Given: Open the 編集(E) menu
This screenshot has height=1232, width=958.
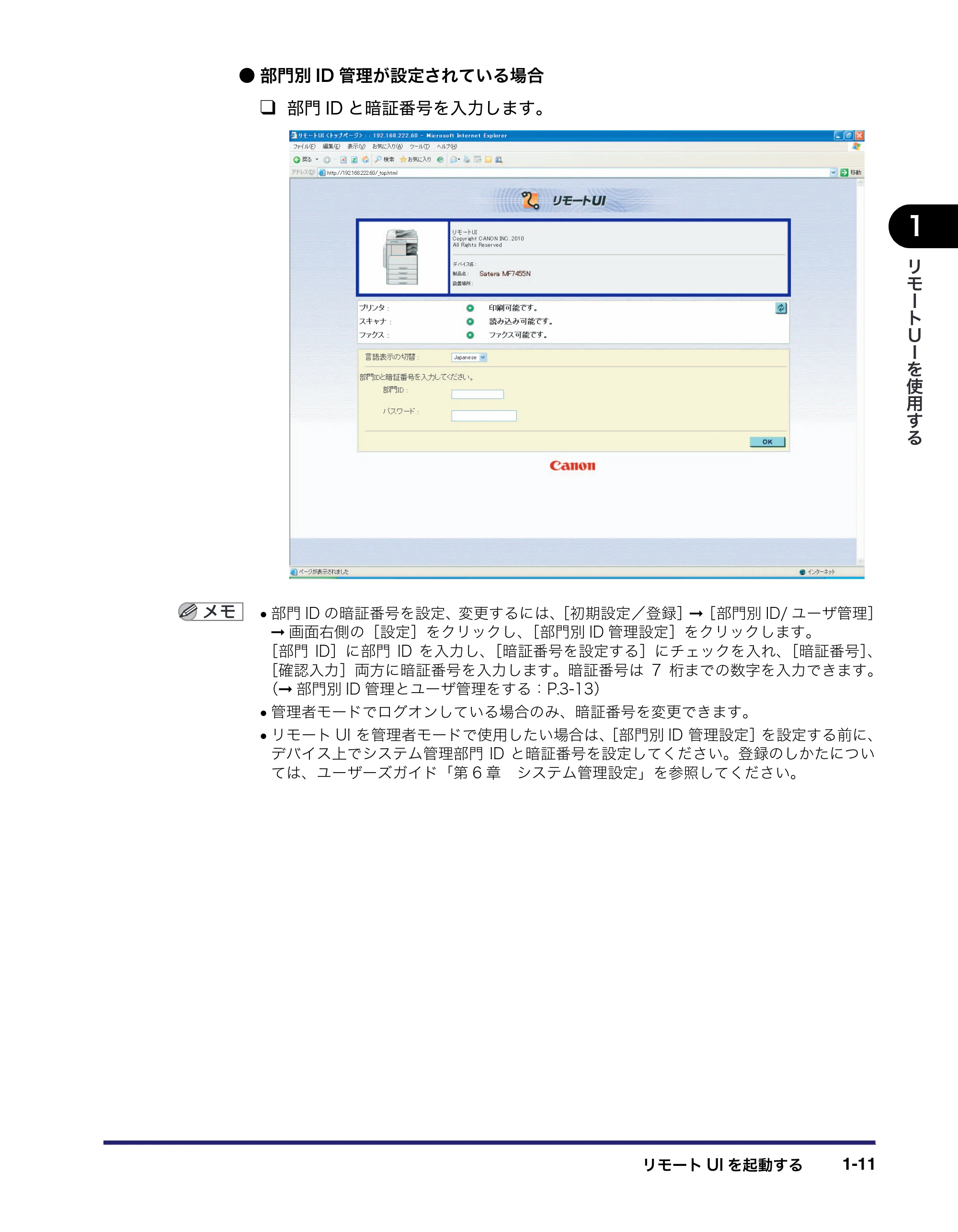Looking at the screenshot, I should [331, 147].
